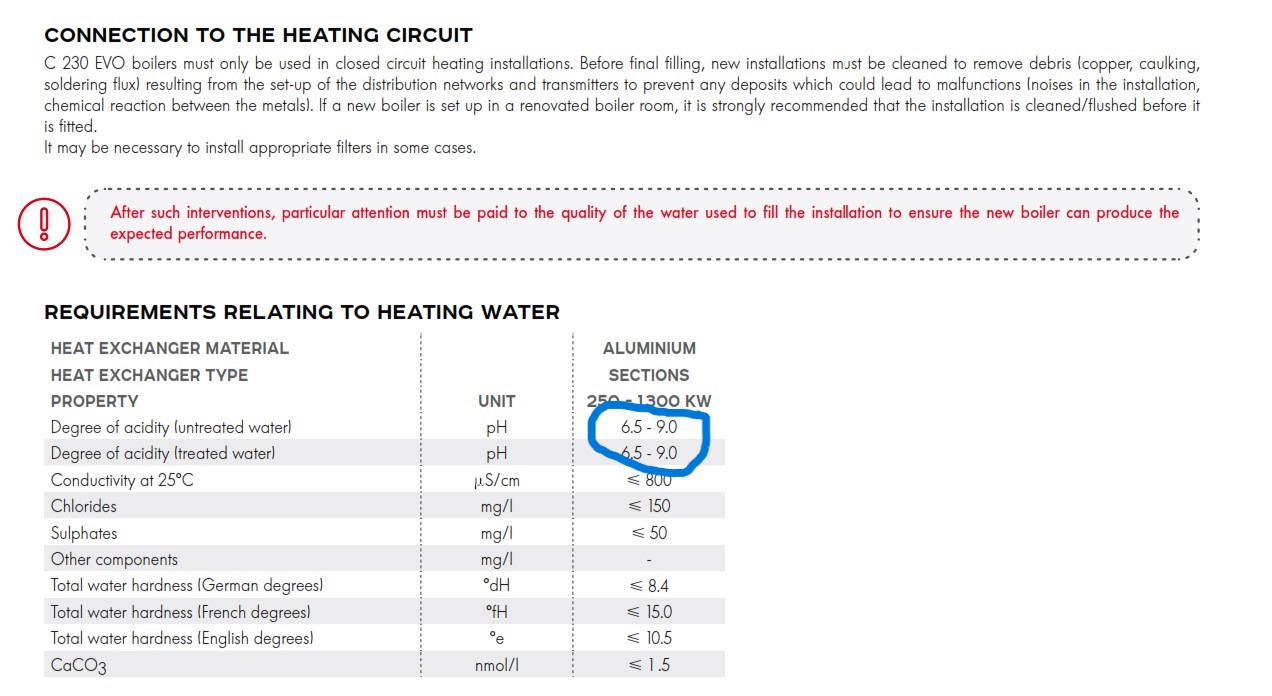The width and height of the screenshot is (1272, 696).
Task: Click the 'Connection to the Heating Circuit' heading
Action: [x=258, y=35]
